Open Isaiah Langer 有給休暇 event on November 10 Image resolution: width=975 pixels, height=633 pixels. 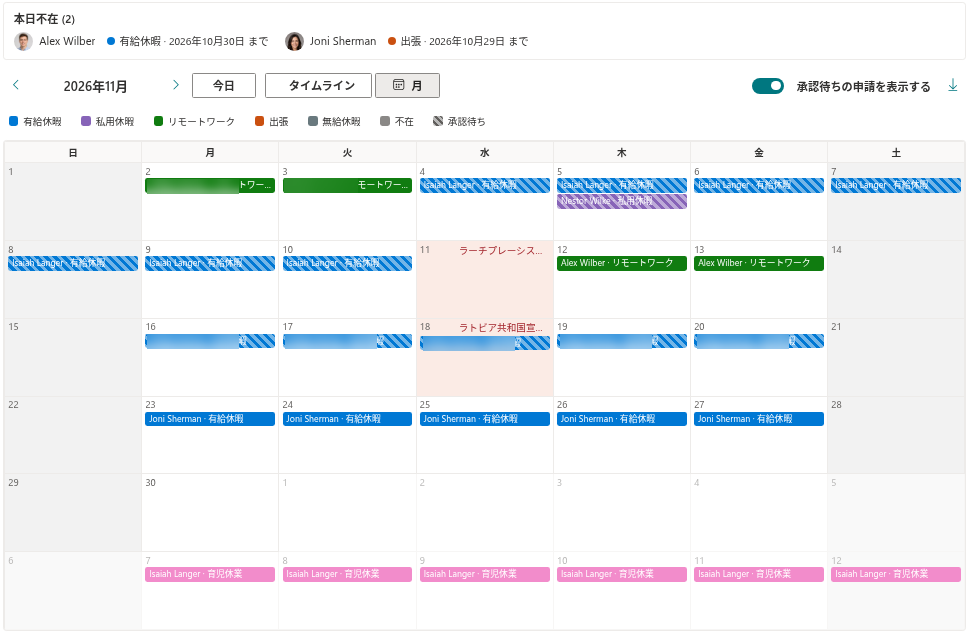(348, 263)
